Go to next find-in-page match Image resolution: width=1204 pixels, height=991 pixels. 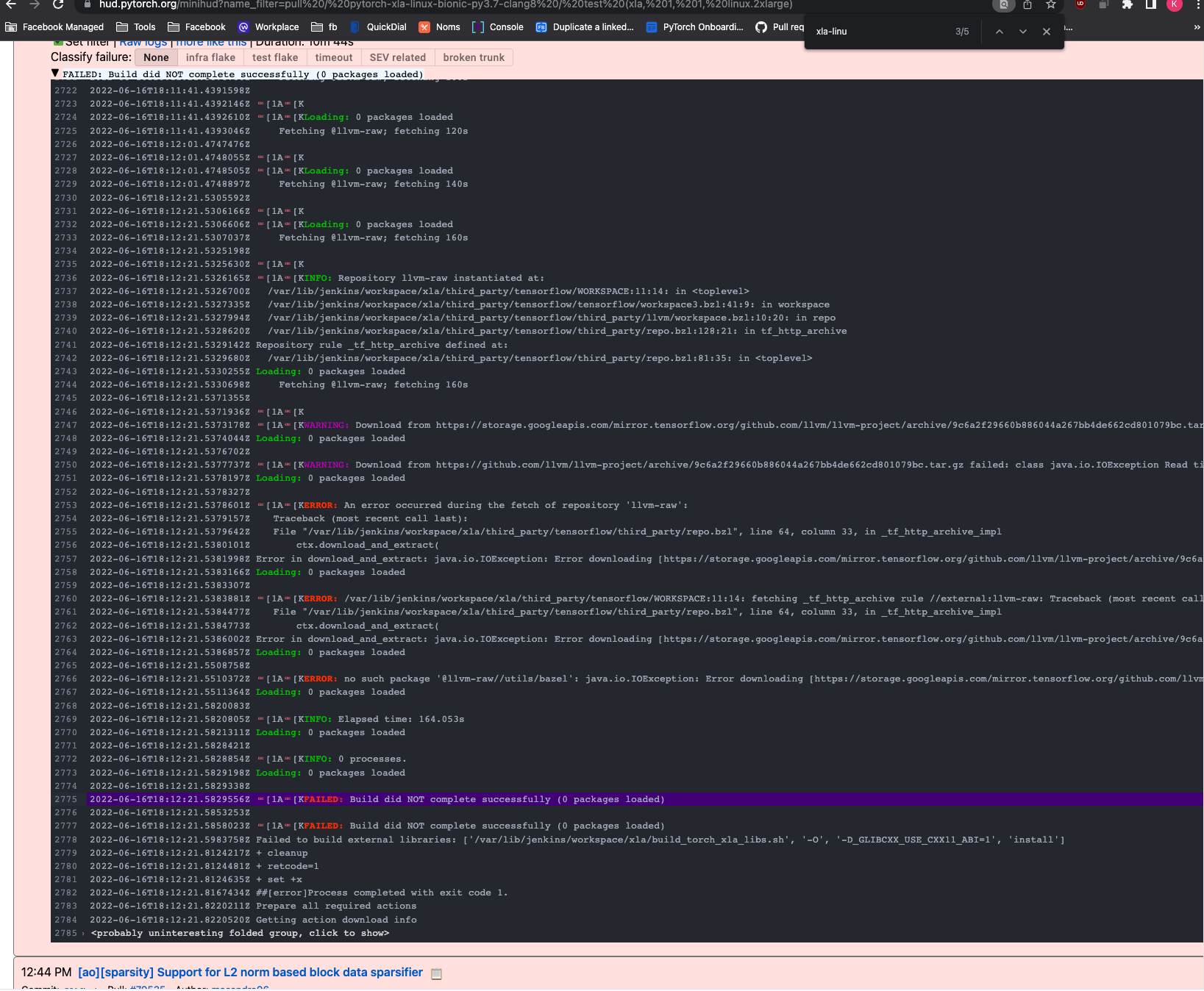tap(1023, 32)
